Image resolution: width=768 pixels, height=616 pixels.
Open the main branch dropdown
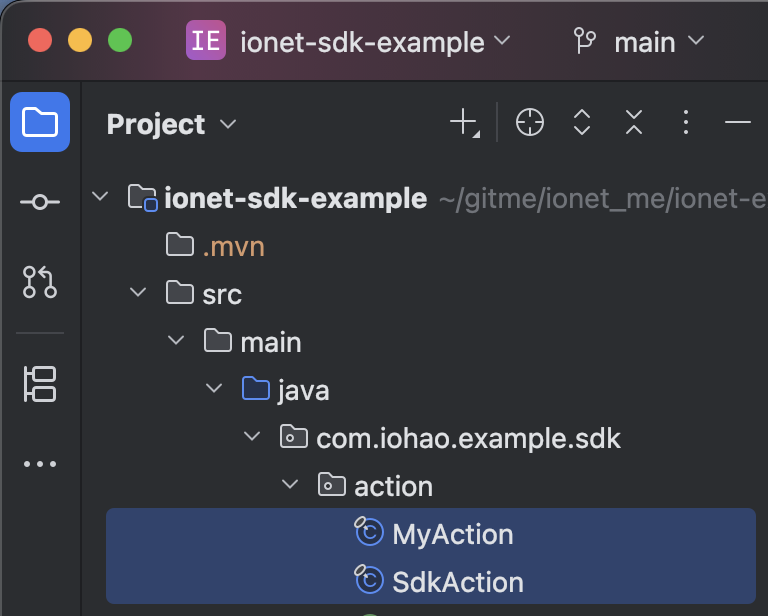click(640, 42)
